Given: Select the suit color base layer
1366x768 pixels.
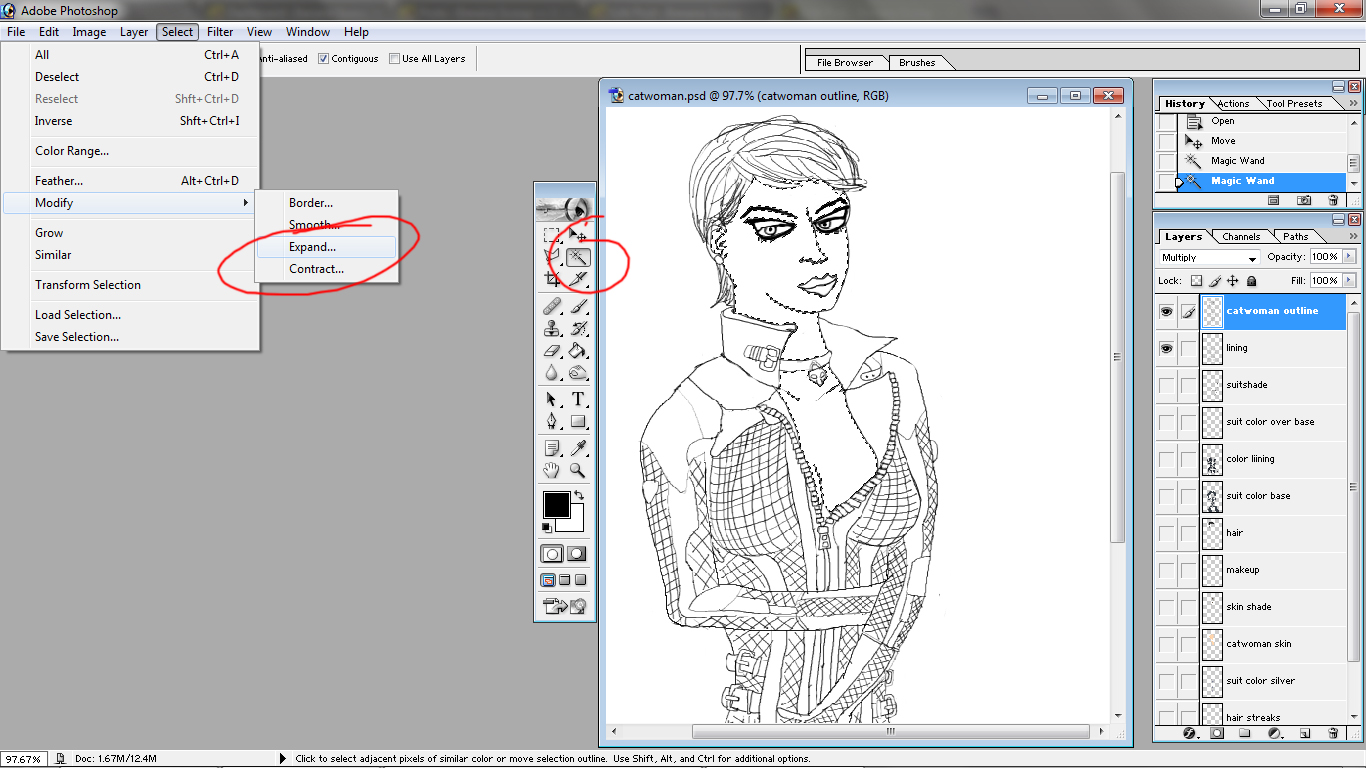Looking at the screenshot, I should coord(1258,496).
